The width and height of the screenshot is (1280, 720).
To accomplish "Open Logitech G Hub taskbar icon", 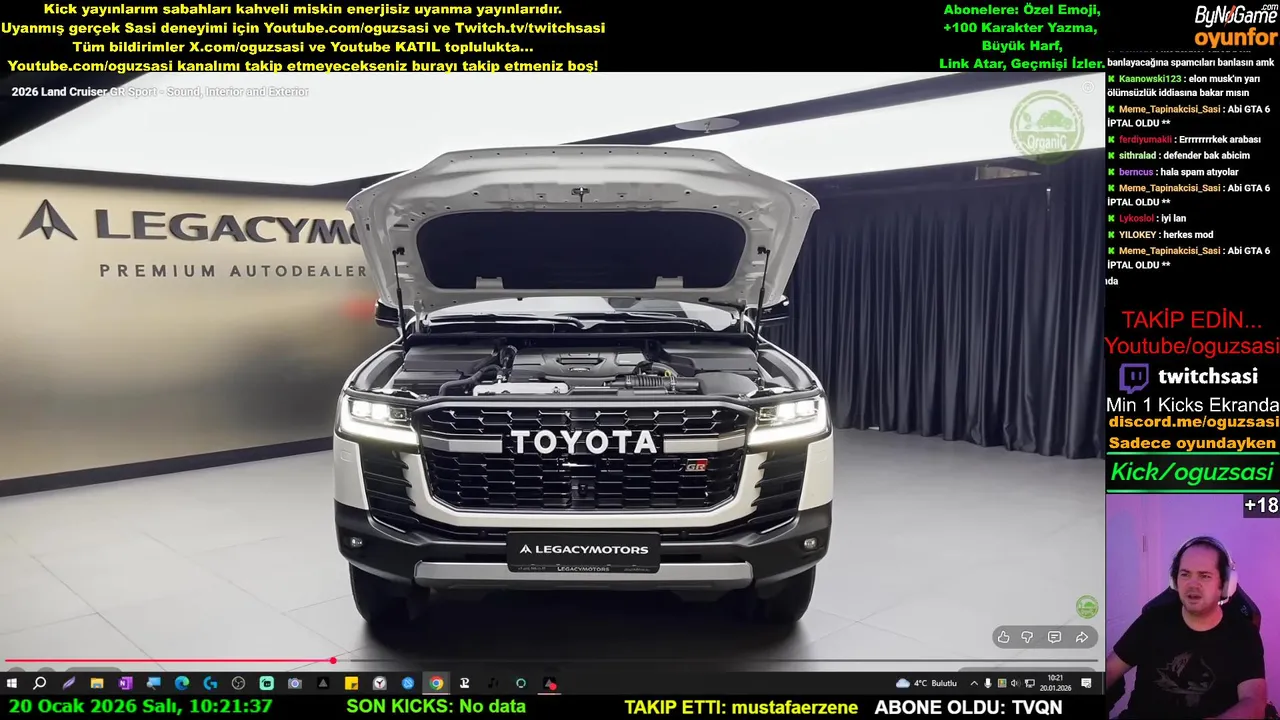I will click(x=210, y=684).
